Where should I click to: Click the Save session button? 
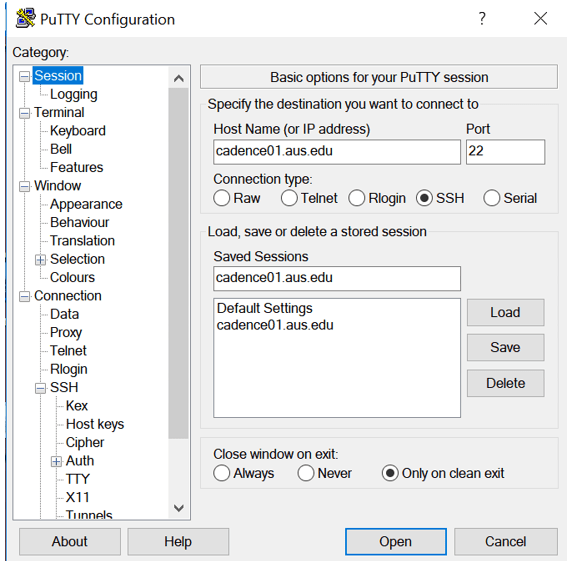coord(505,347)
